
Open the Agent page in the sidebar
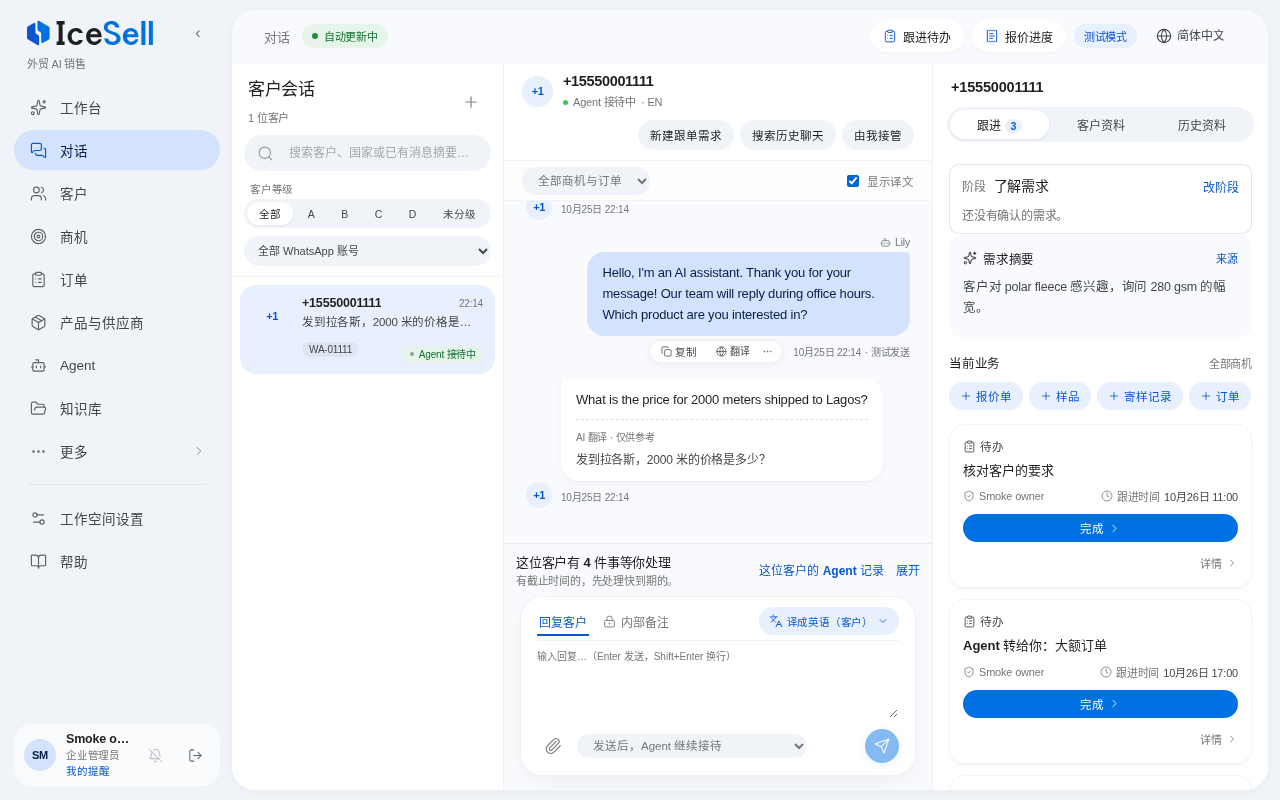117,366
